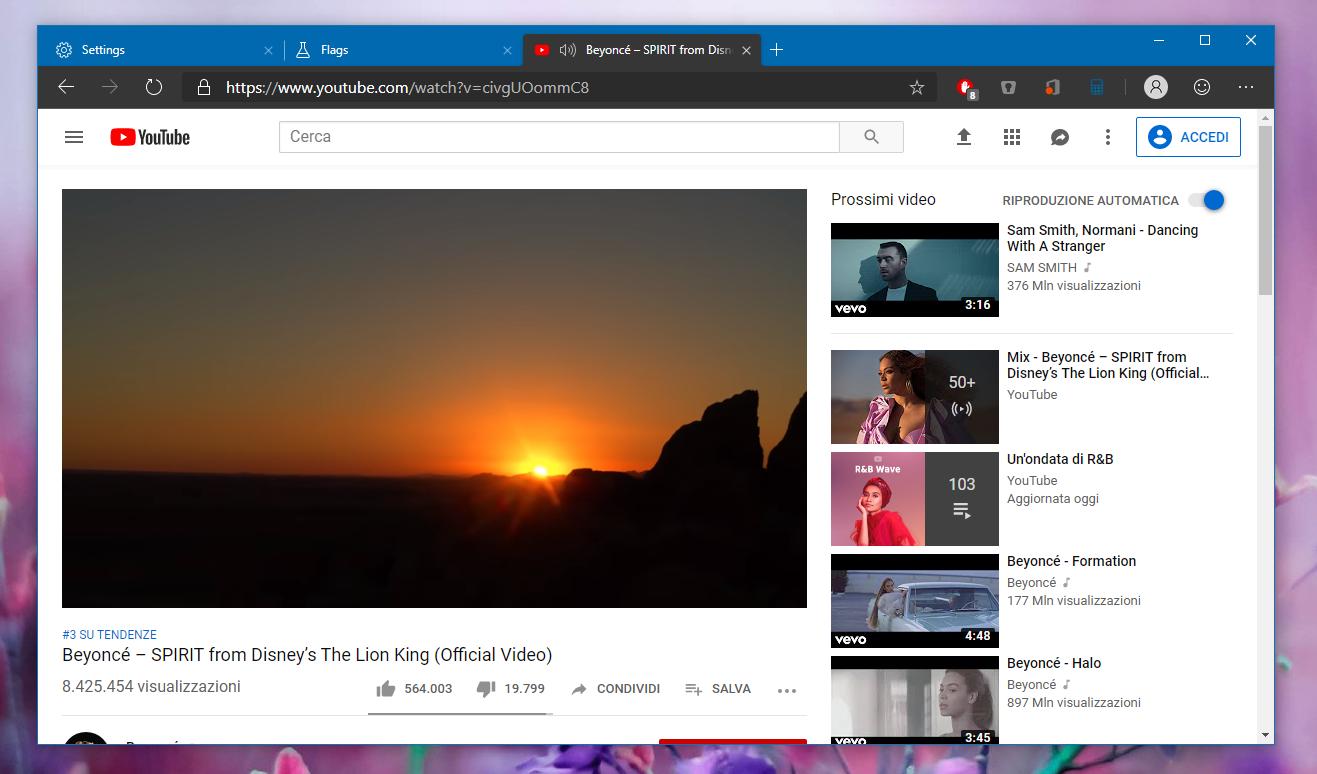View site info via padlock icon
This screenshot has width=1317, height=774.
(x=204, y=88)
